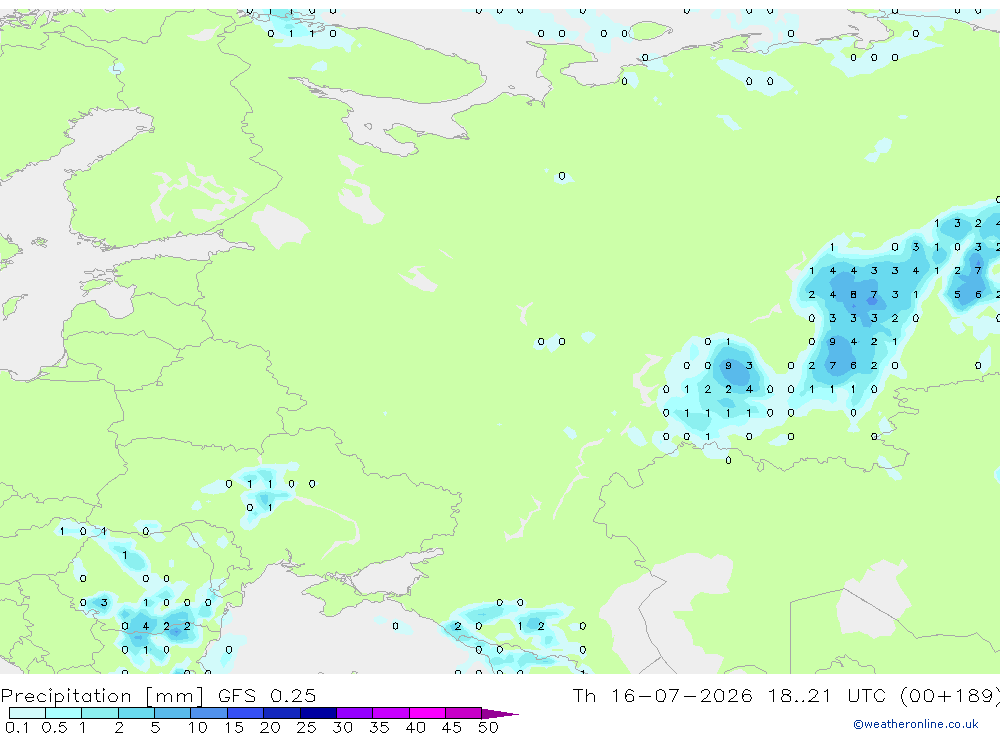Click the 15–20 mm legend swatch

click(x=246, y=713)
